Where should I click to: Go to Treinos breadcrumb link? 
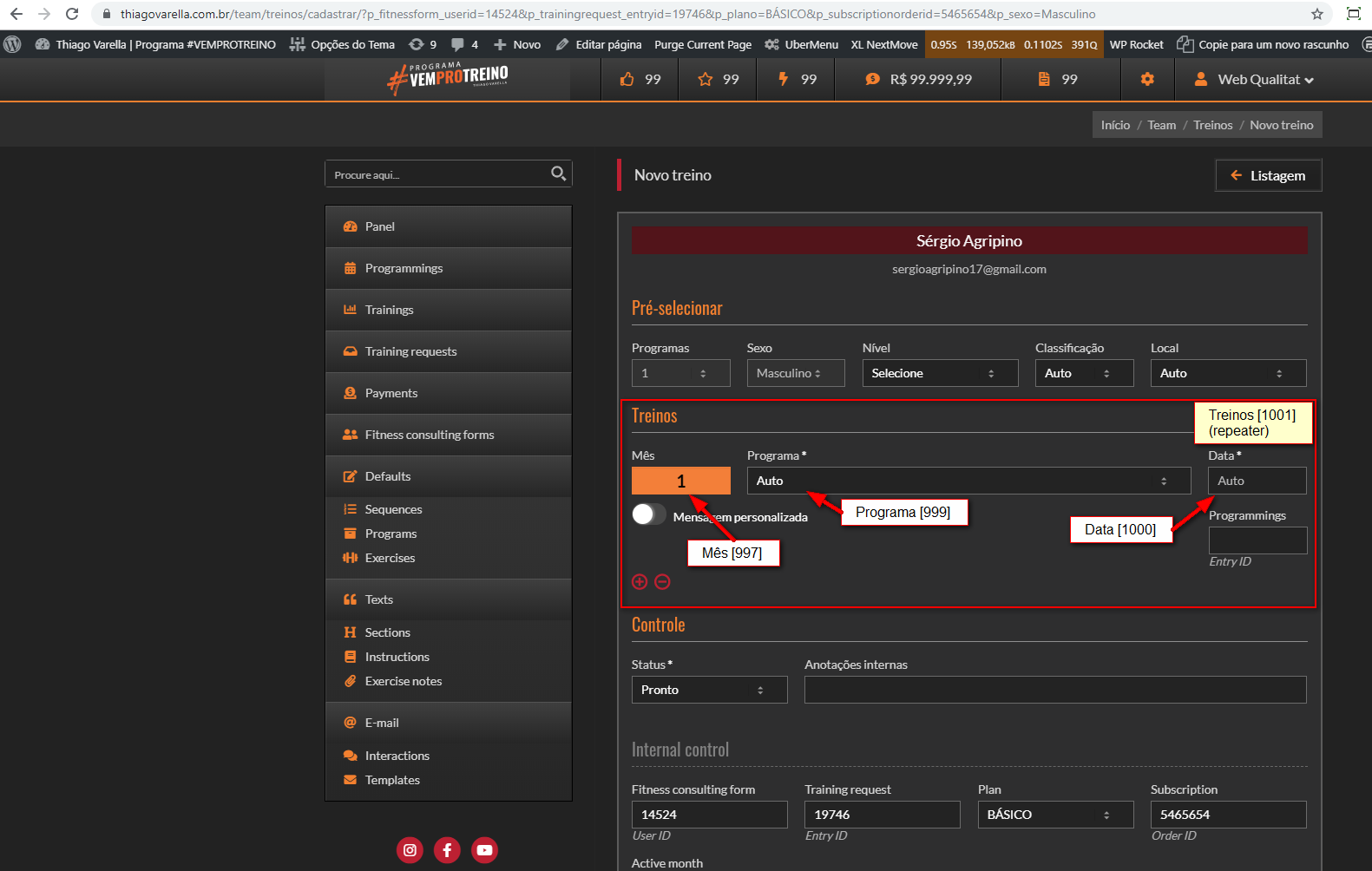point(1212,125)
